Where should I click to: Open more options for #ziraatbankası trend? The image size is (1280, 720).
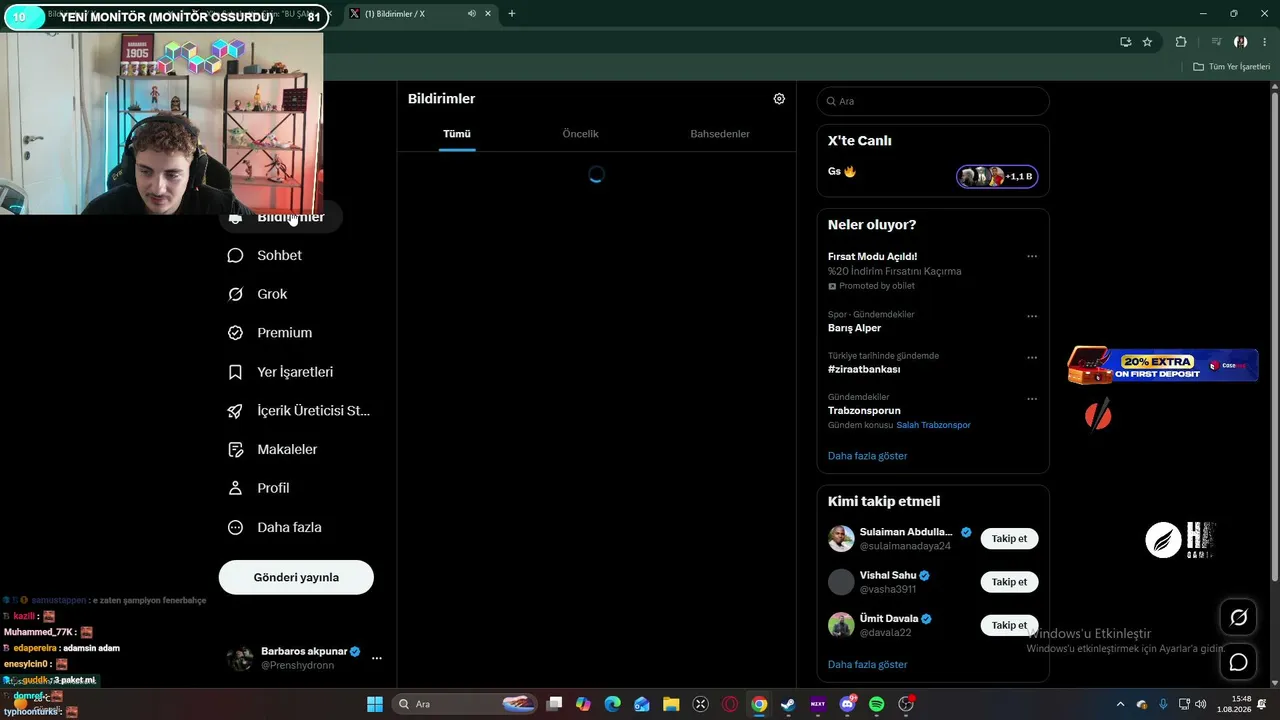tap(1032, 357)
